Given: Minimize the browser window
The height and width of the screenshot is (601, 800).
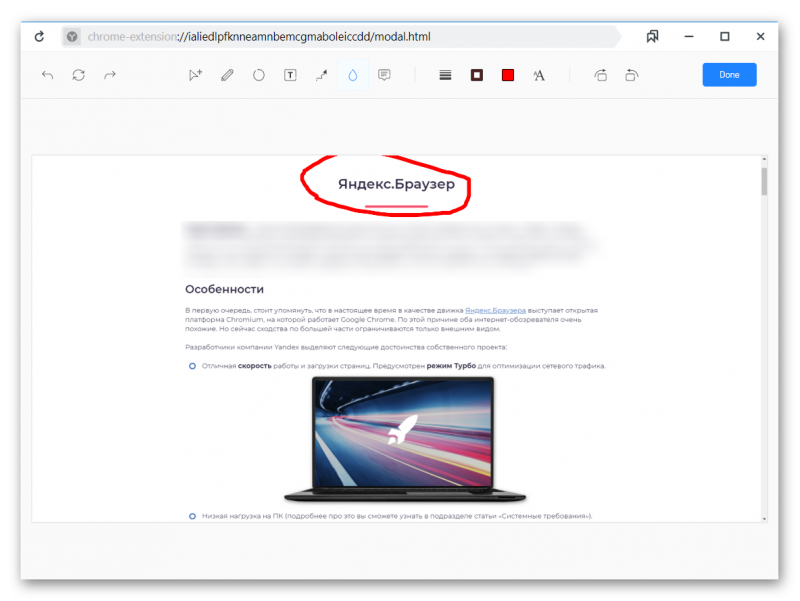Looking at the screenshot, I should 689,37.
